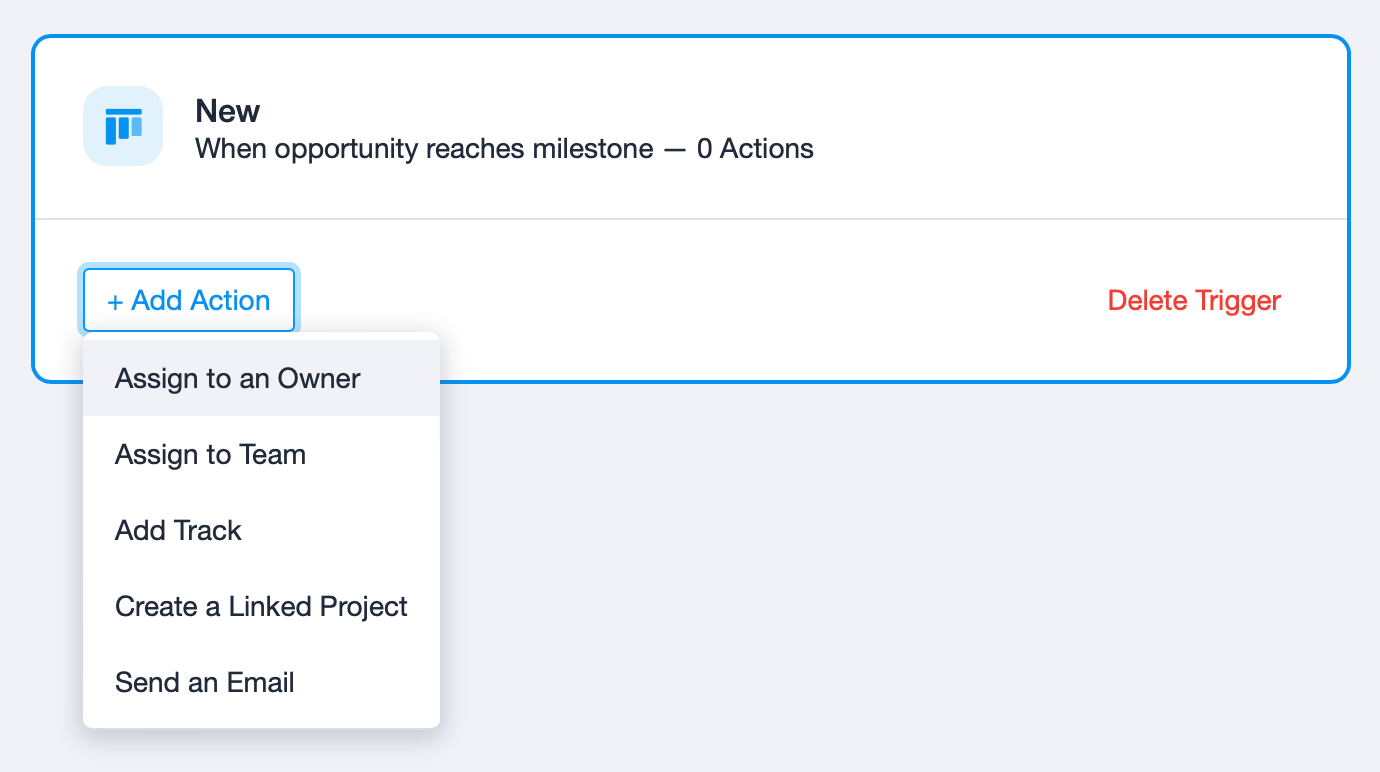Click the word Action on the button
The height and width of the screenshot is (772, 1380).
click(x=230, y=300)
